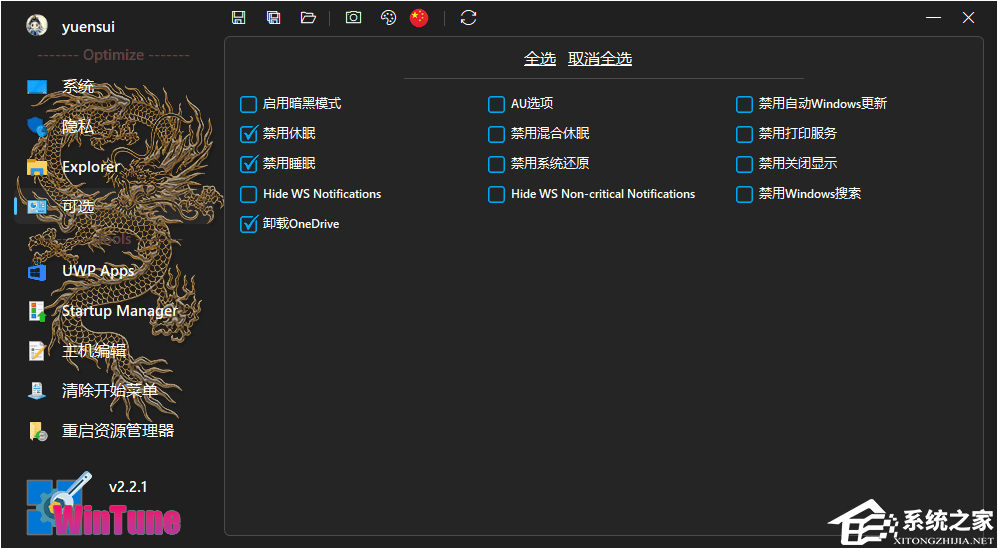Click the Save As double-disk icon

[274, 18]
